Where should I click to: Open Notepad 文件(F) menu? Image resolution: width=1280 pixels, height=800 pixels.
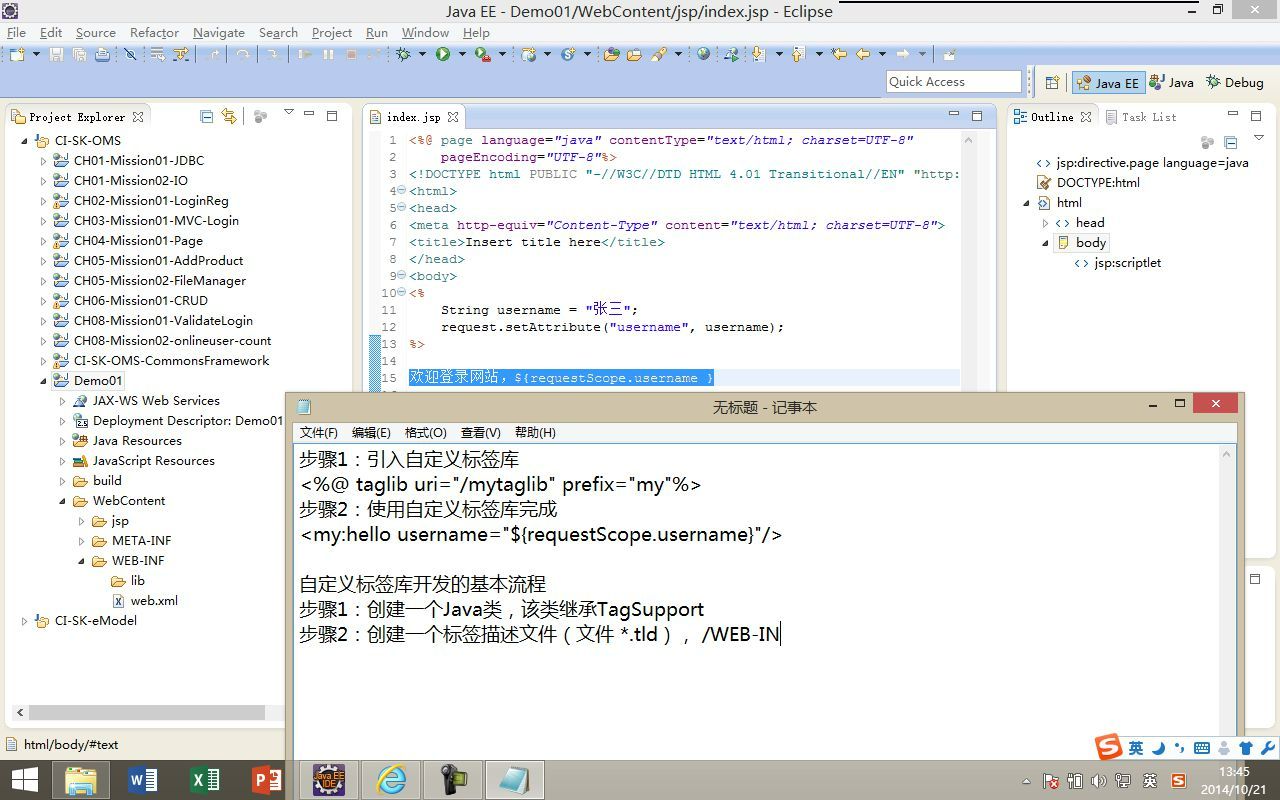point(318,432)
